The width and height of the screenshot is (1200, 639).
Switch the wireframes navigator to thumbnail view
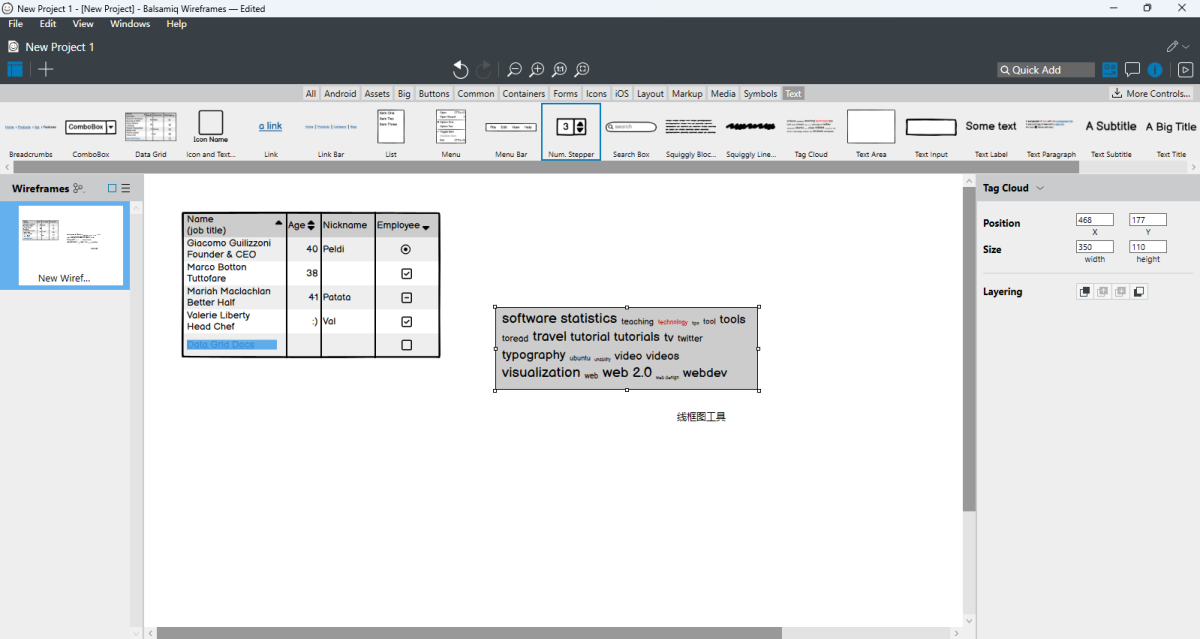112,188
